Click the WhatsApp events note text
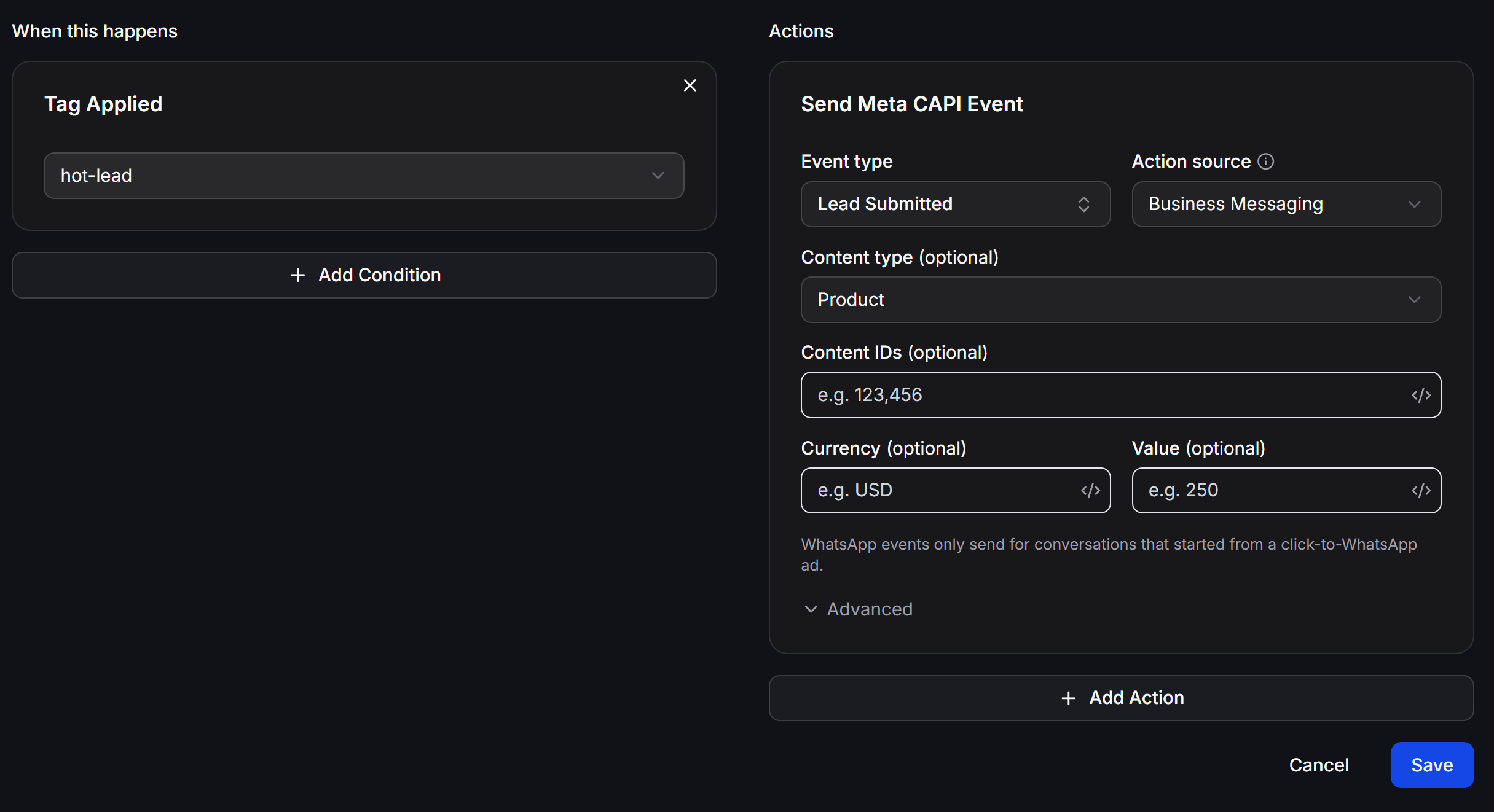Viewport: 1494px width, 812px height. tap(1109, 554)
